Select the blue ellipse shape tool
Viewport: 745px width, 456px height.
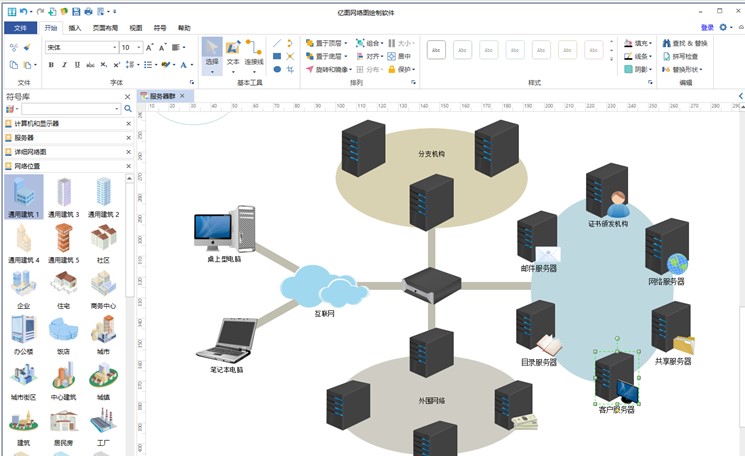point(277,69)
